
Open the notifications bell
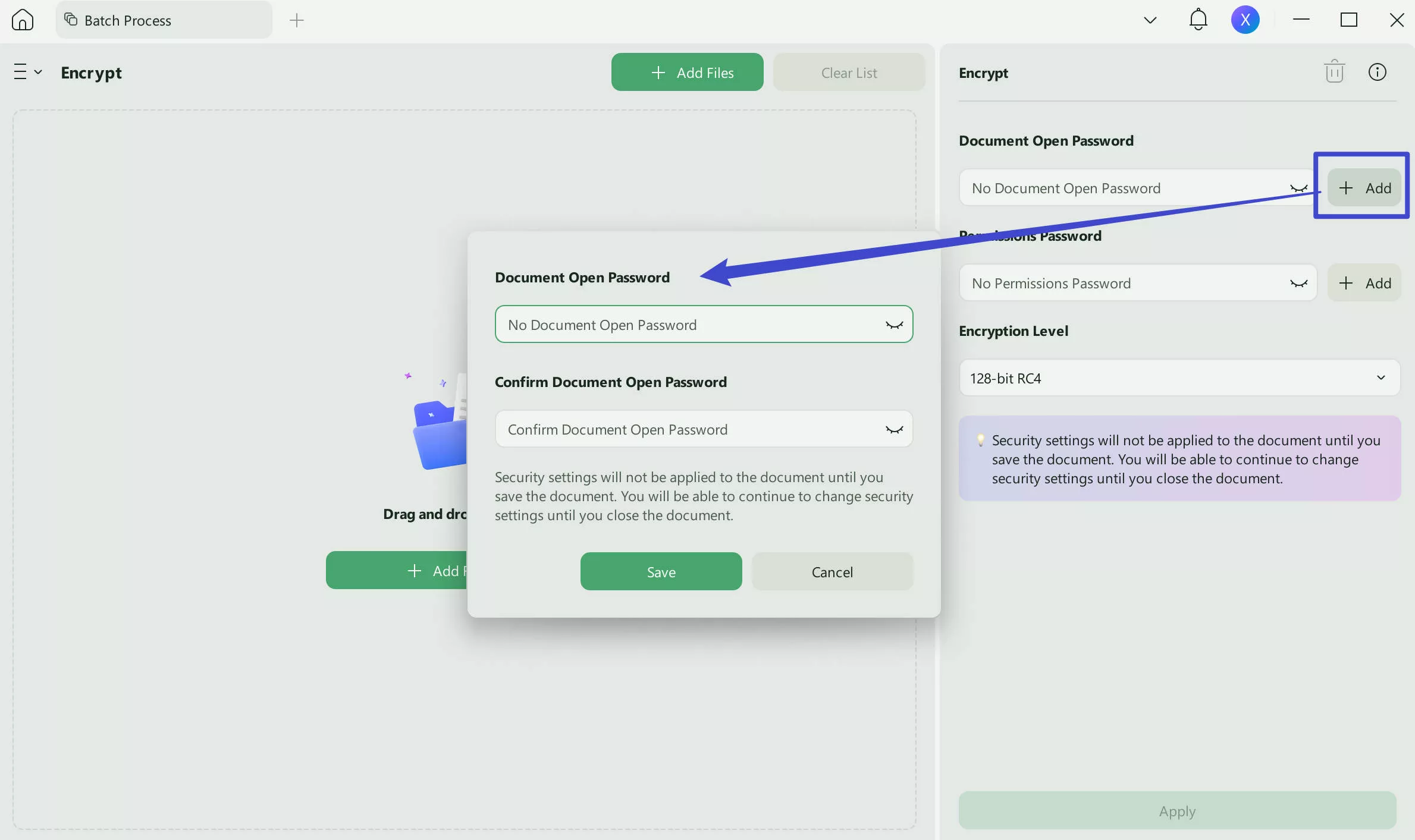point(1198,20)
